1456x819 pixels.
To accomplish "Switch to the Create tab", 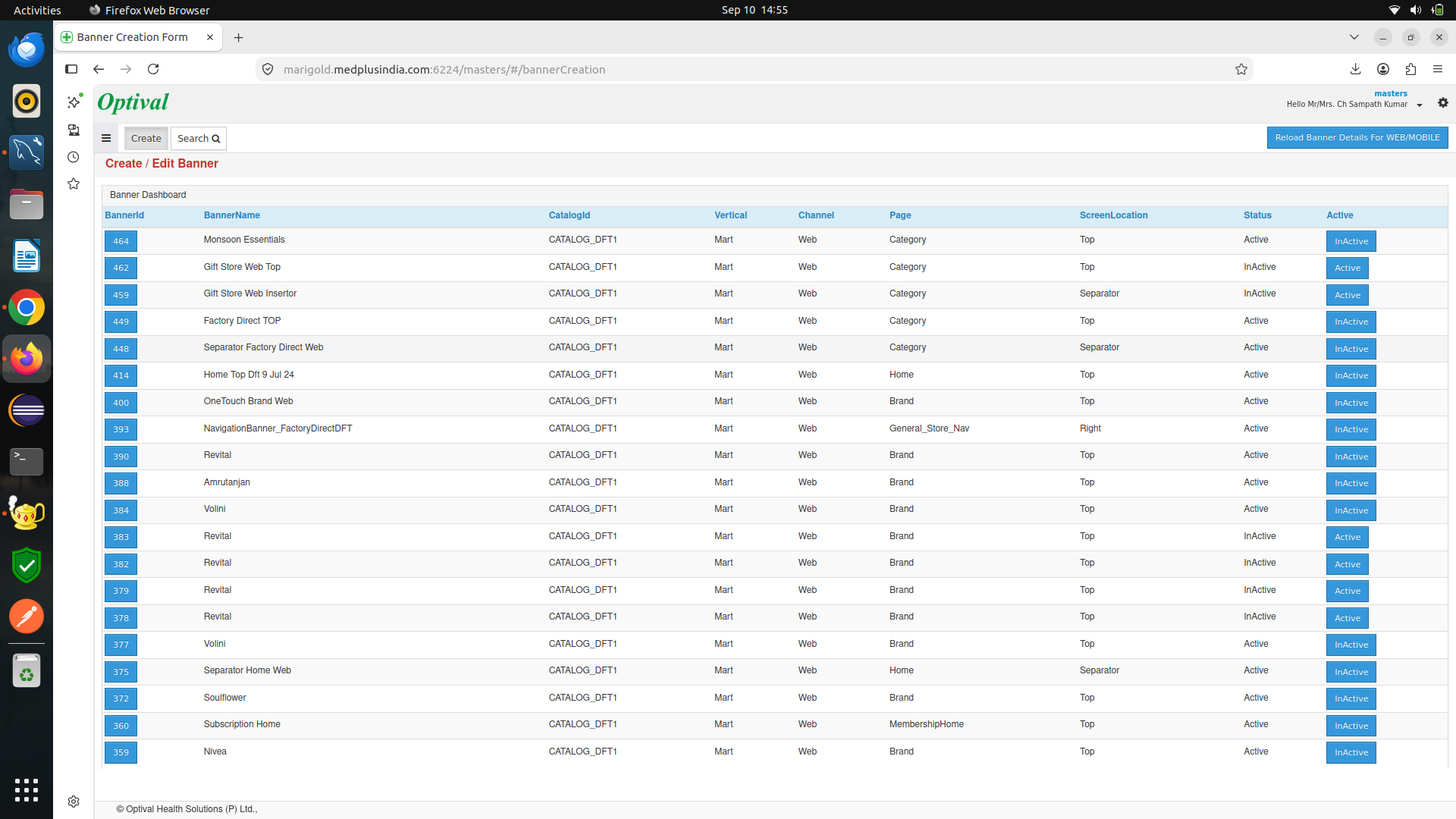I will point(146,138).
